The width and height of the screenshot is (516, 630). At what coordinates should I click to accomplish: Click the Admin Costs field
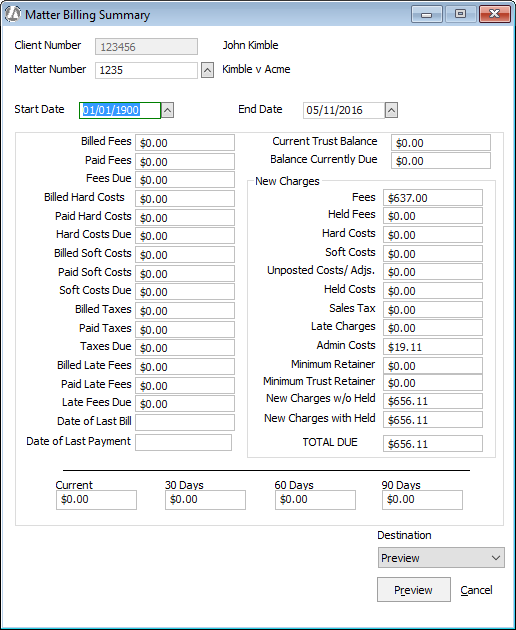point(433,347)
